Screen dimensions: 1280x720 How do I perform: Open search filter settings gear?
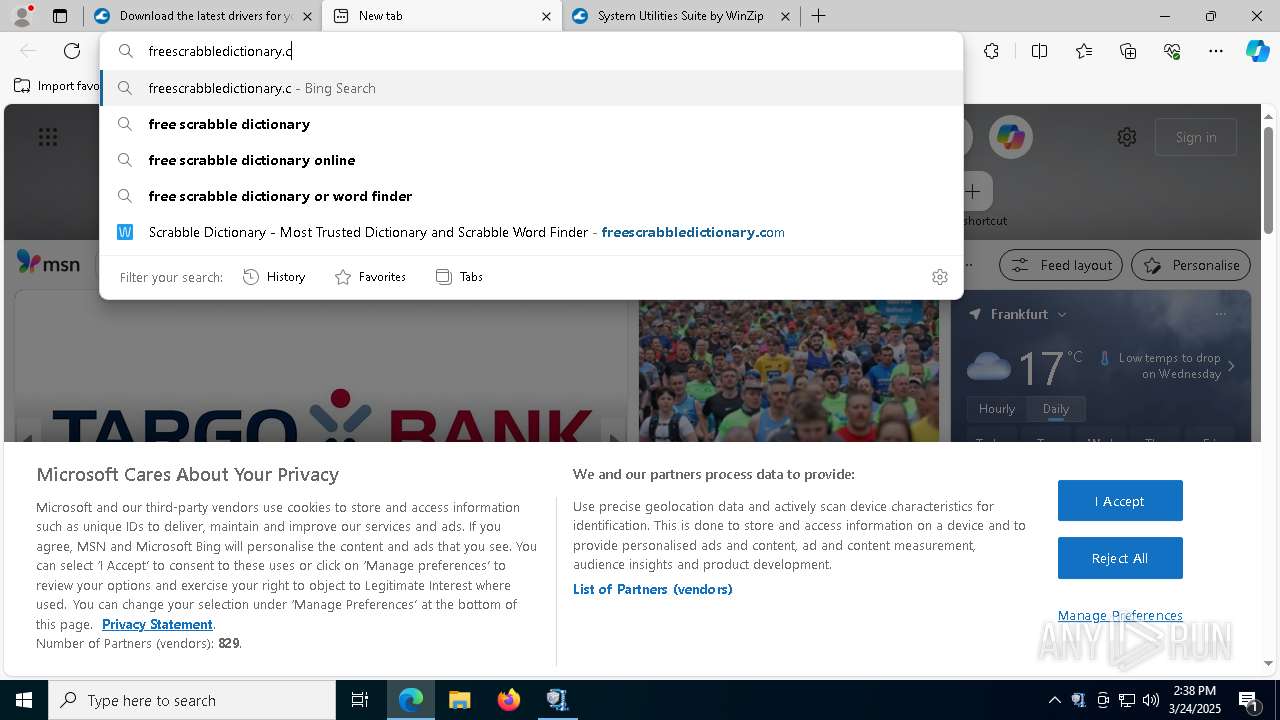(x=939, y=277)
